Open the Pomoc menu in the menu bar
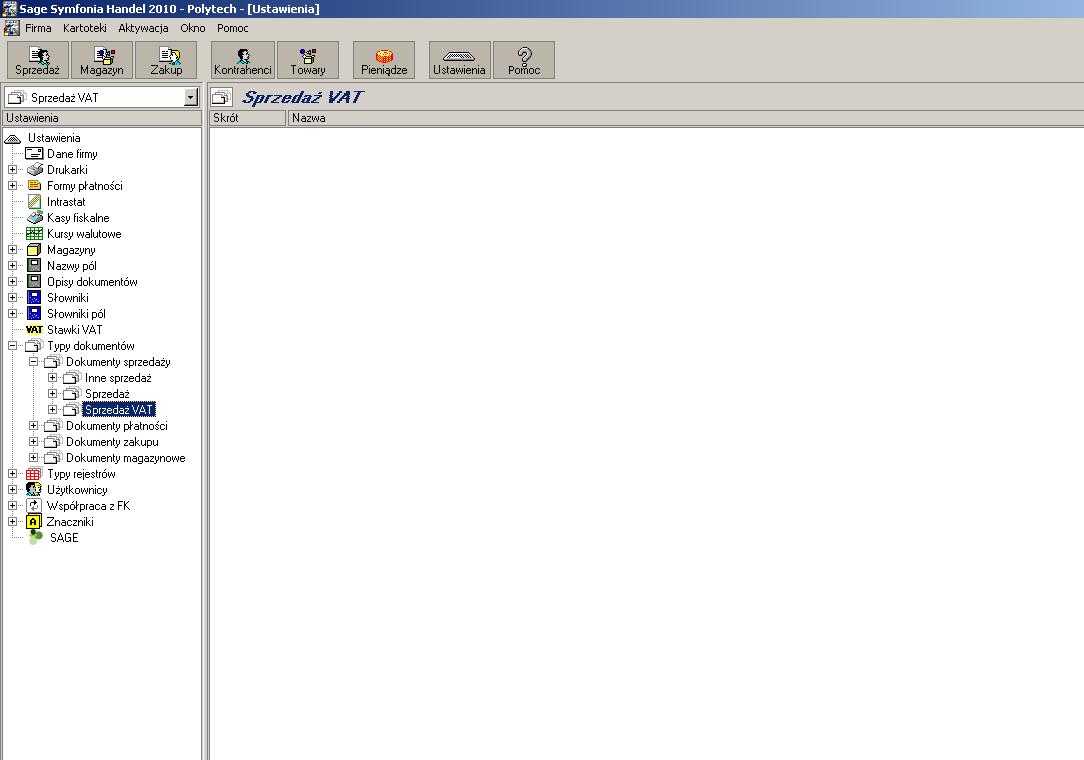This screenshot has height=760, width=1084. tap(232, 28)
